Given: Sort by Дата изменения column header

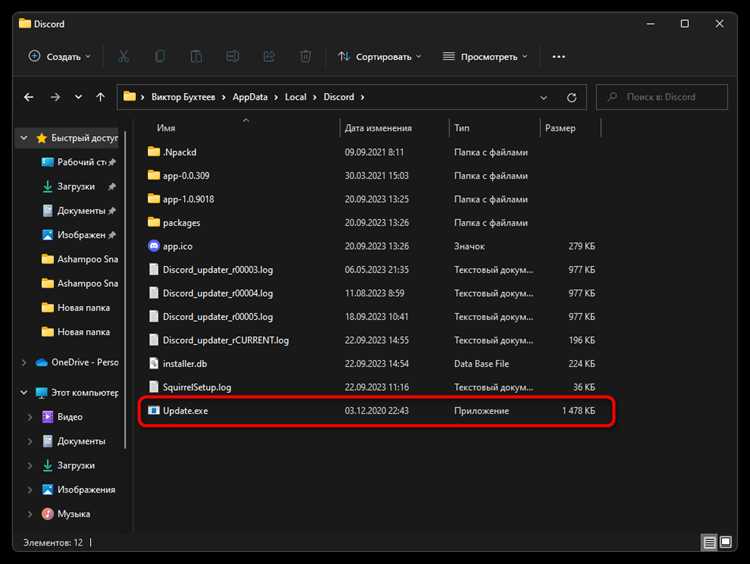Looking at the screenshot, I should click(378, 128).
